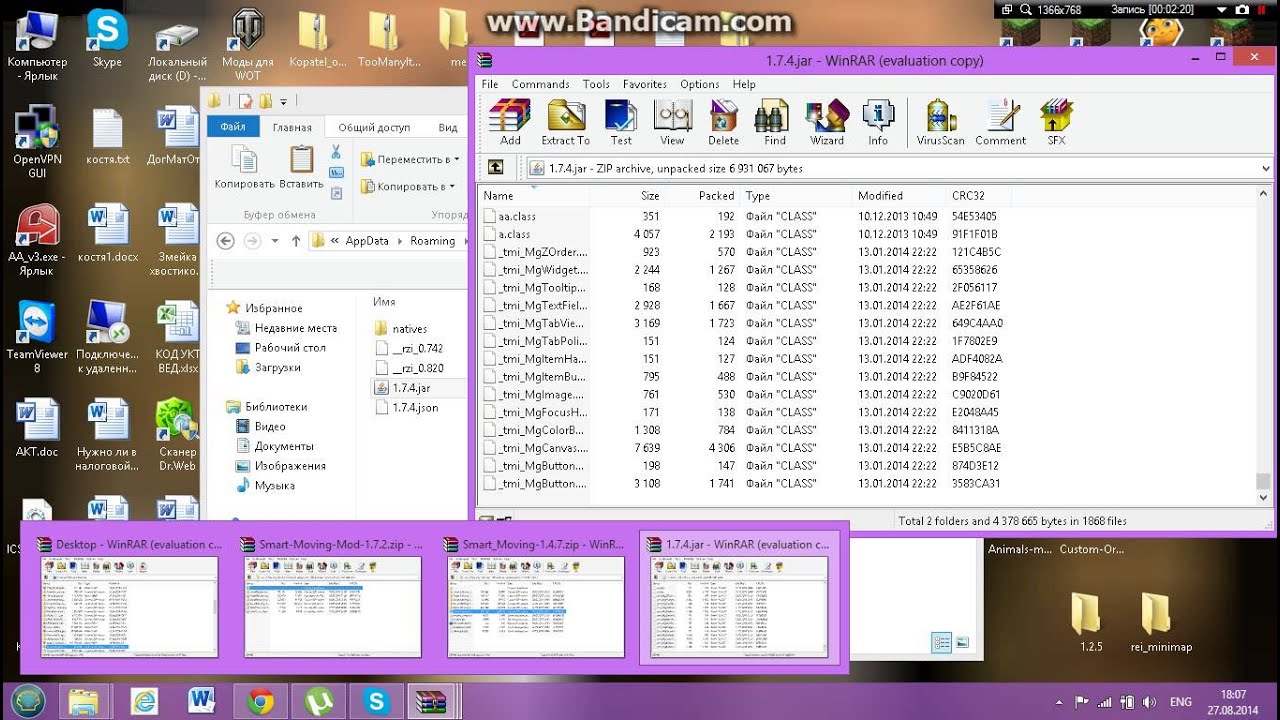This screenshot has height=720, width=1280.
Task: Go up one folder level in WinRAR
Action: point(495,168)
